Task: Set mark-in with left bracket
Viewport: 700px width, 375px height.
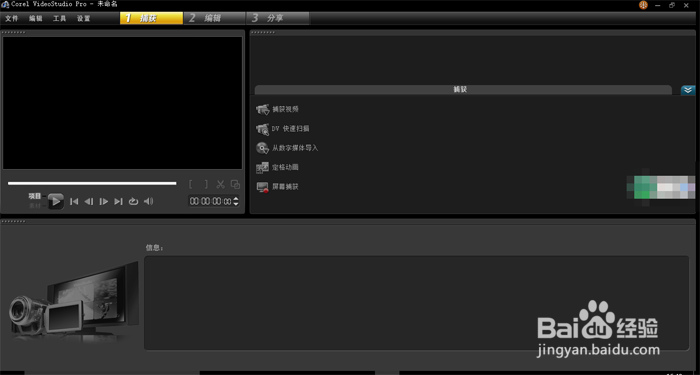Action: pos(191,184)
